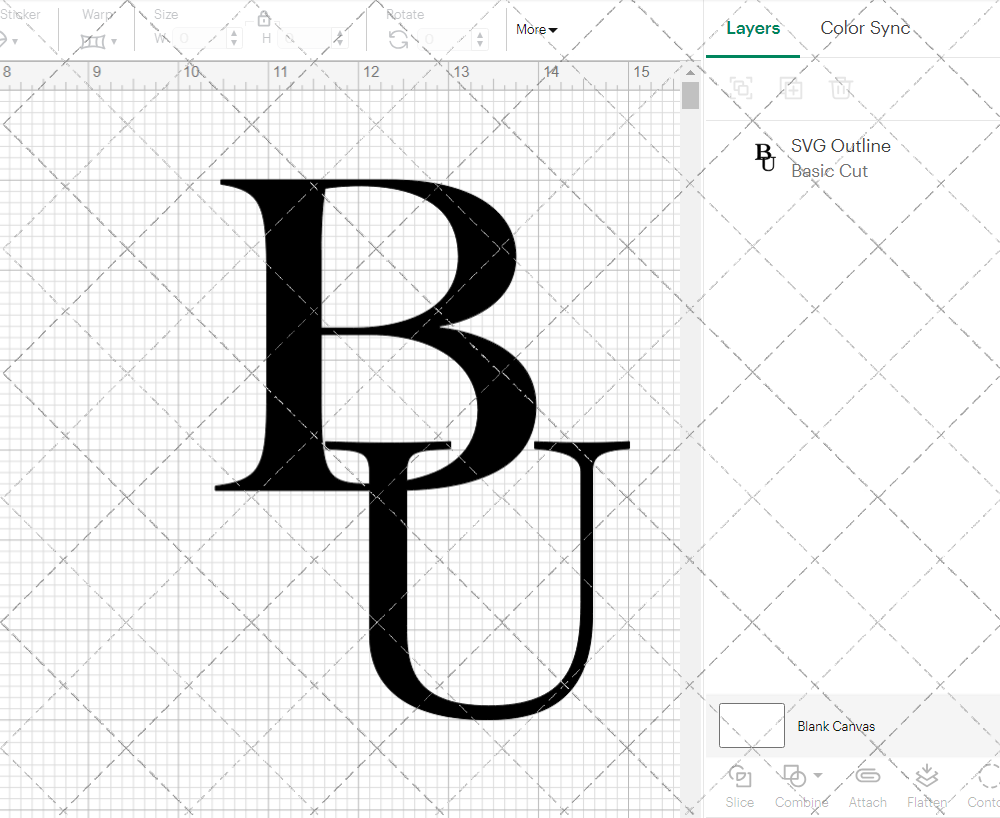The width and height of the screenshot is (1000, 818).
Task: Click the Blank Canvas color swatch
Action: tap(750, 726)
